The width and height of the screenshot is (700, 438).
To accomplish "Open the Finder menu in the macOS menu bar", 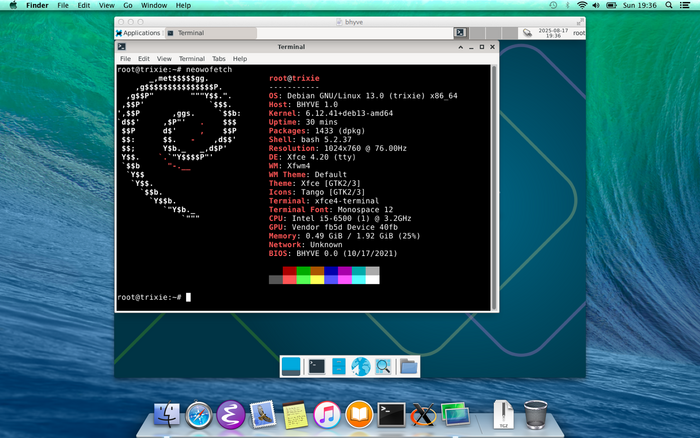I will [x=37, y=5].
